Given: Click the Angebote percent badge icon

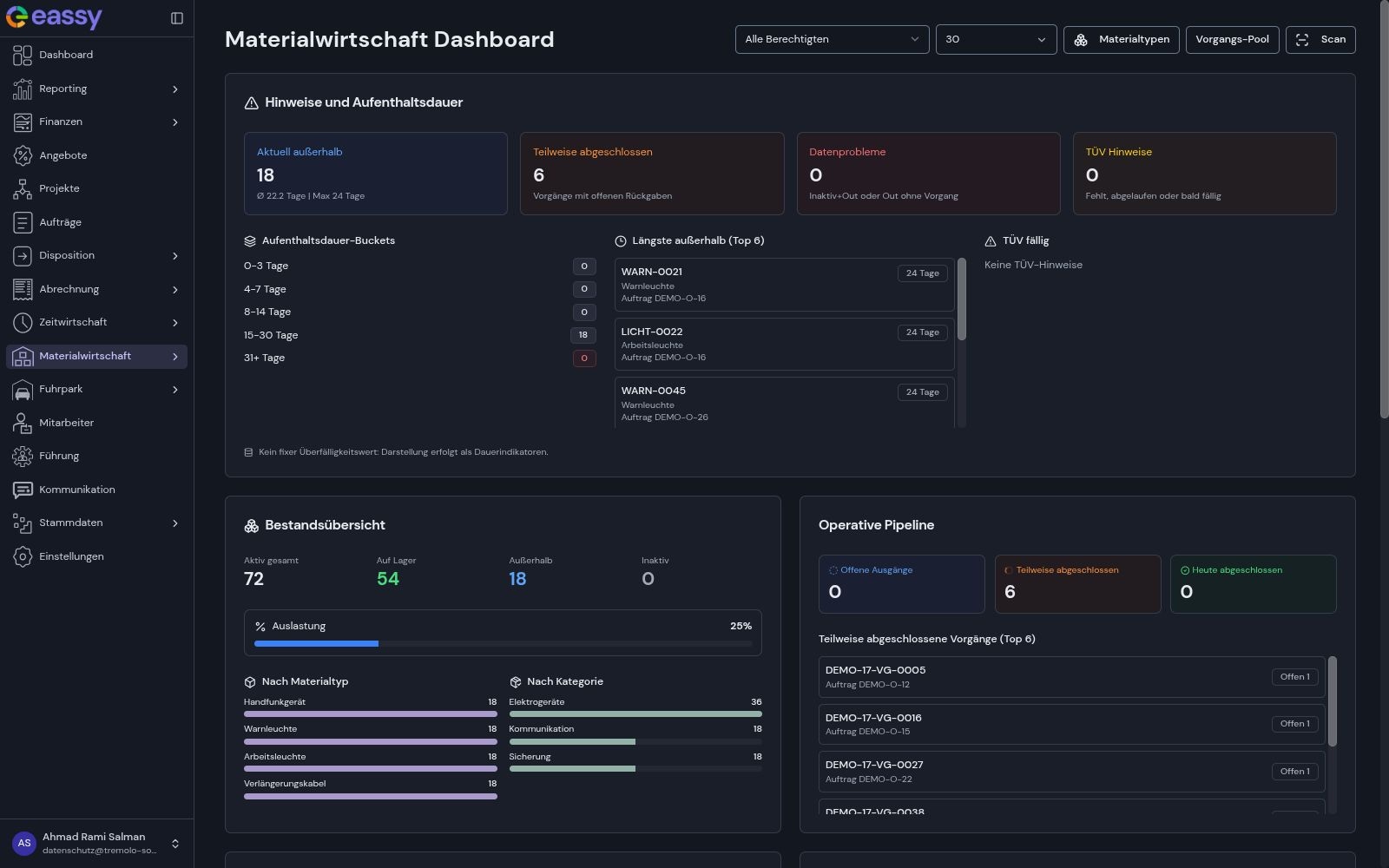Looking at the screenshot, I should [x=23, y=155].
